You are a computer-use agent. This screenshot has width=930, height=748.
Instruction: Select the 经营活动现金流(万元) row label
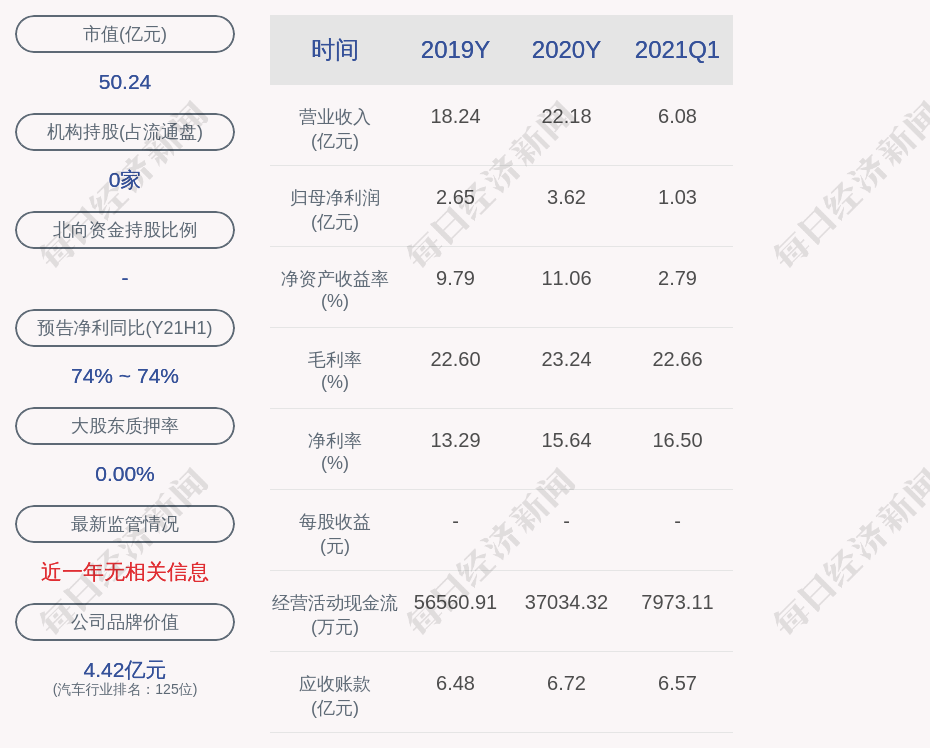tap(335, 615)
